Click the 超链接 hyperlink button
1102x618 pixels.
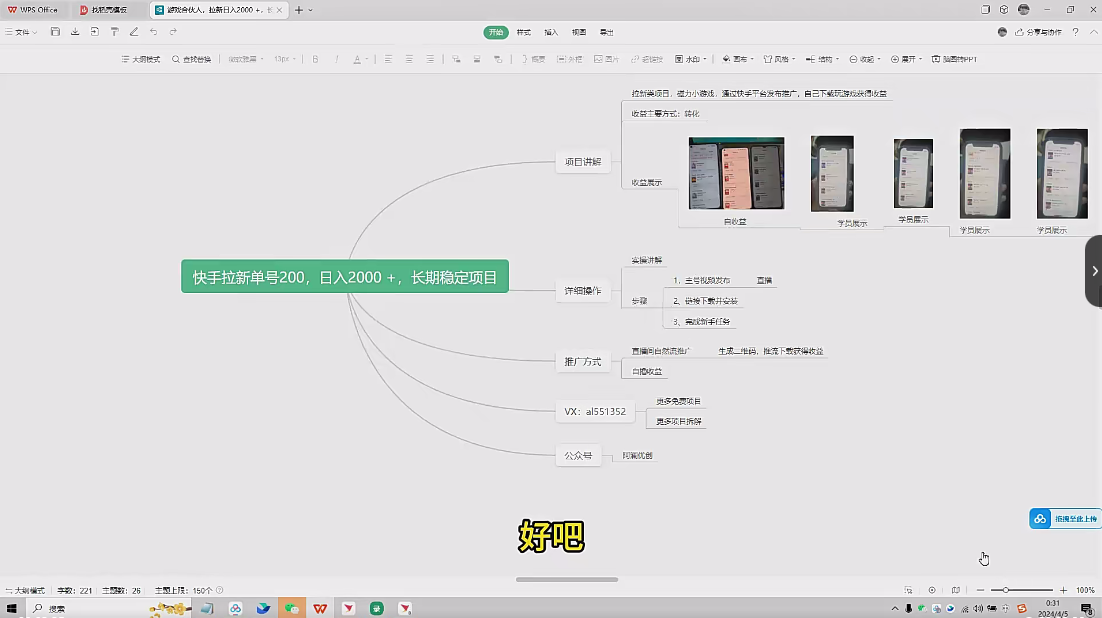[647, 59]
